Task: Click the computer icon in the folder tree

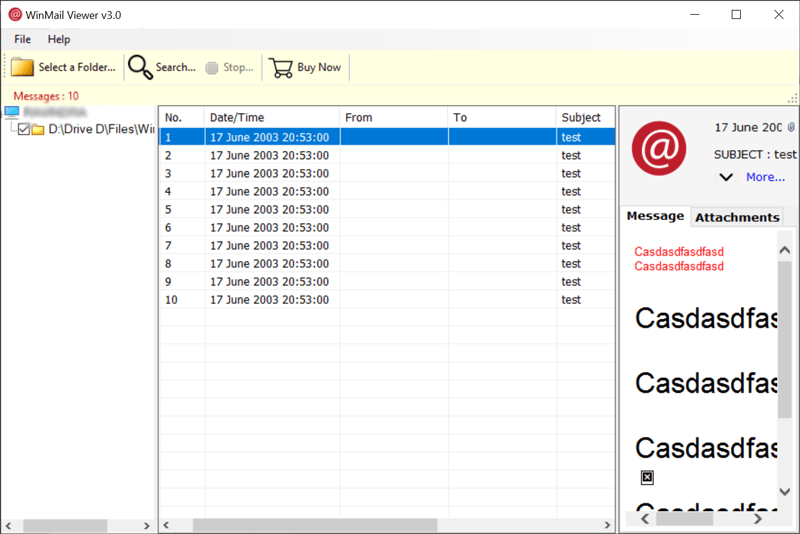Action: click(x=12, y=112)
